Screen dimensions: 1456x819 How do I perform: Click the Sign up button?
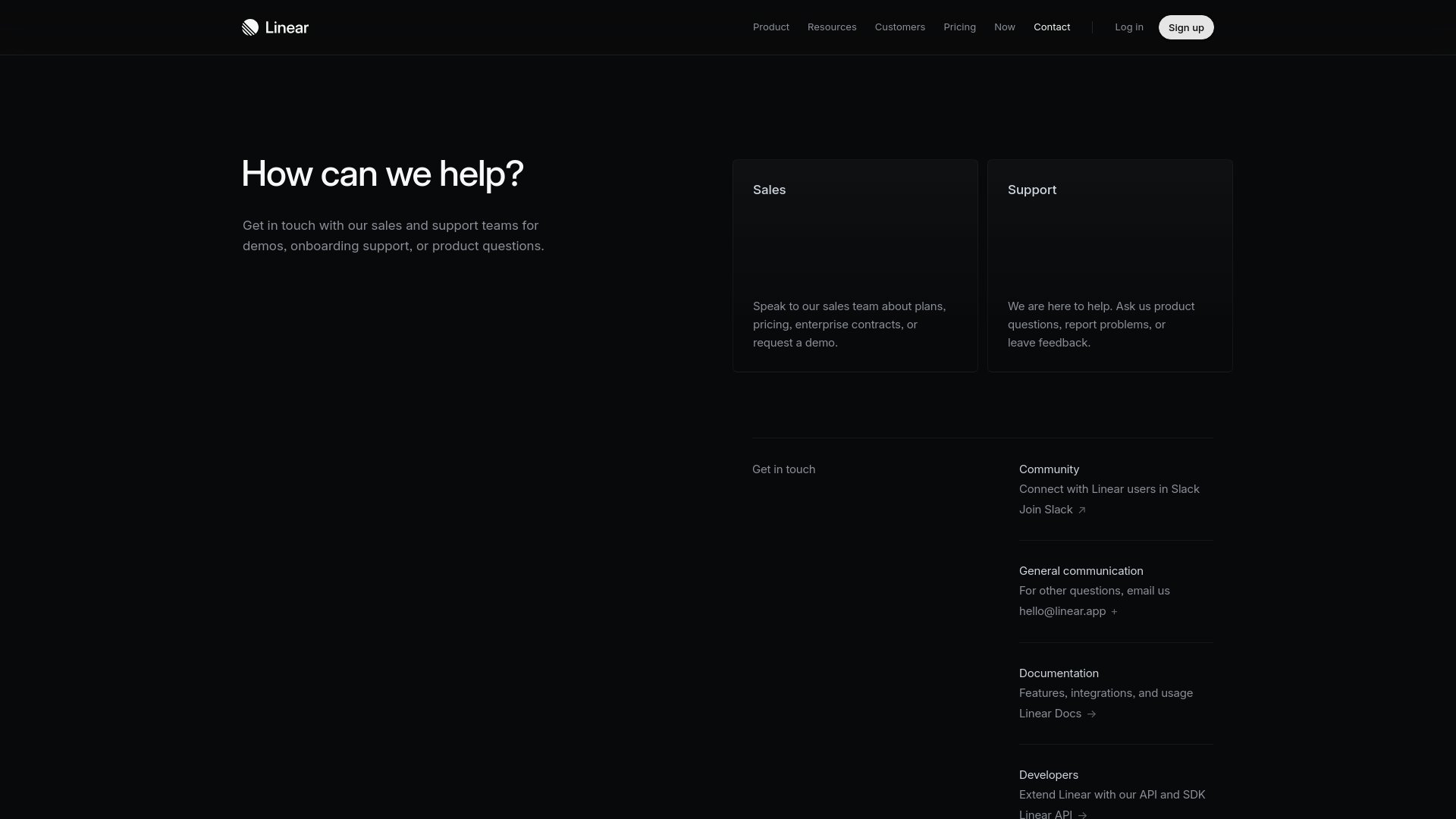(x=1186, y=27)
